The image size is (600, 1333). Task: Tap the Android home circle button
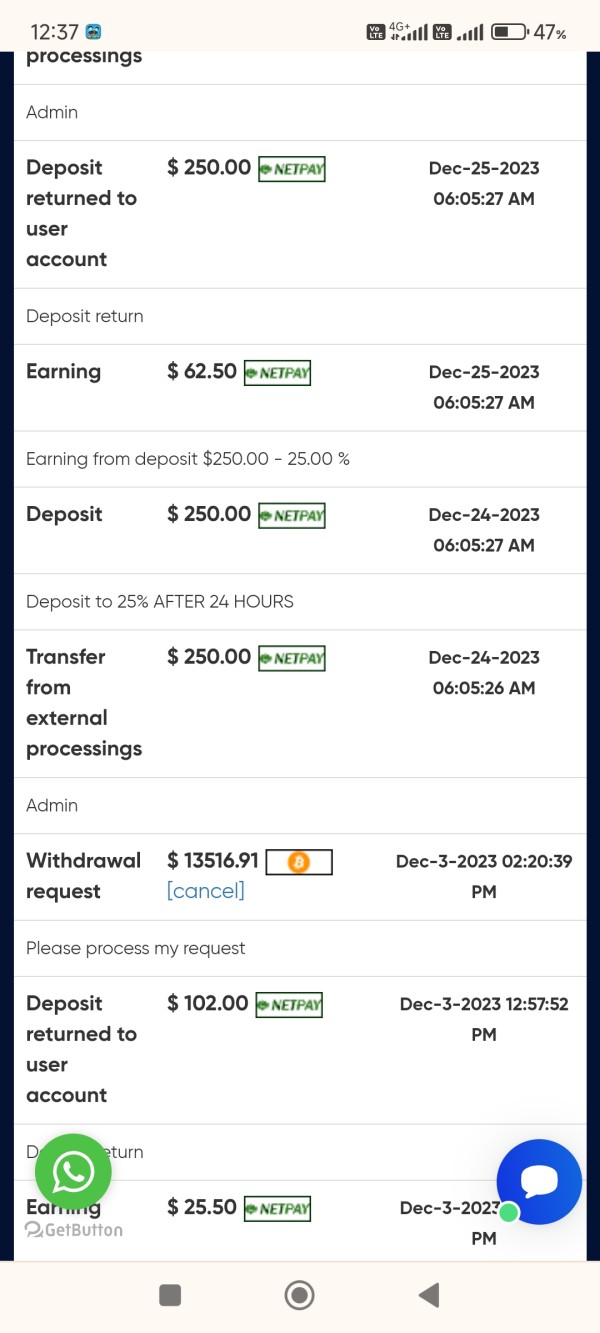pos(299,1296)
